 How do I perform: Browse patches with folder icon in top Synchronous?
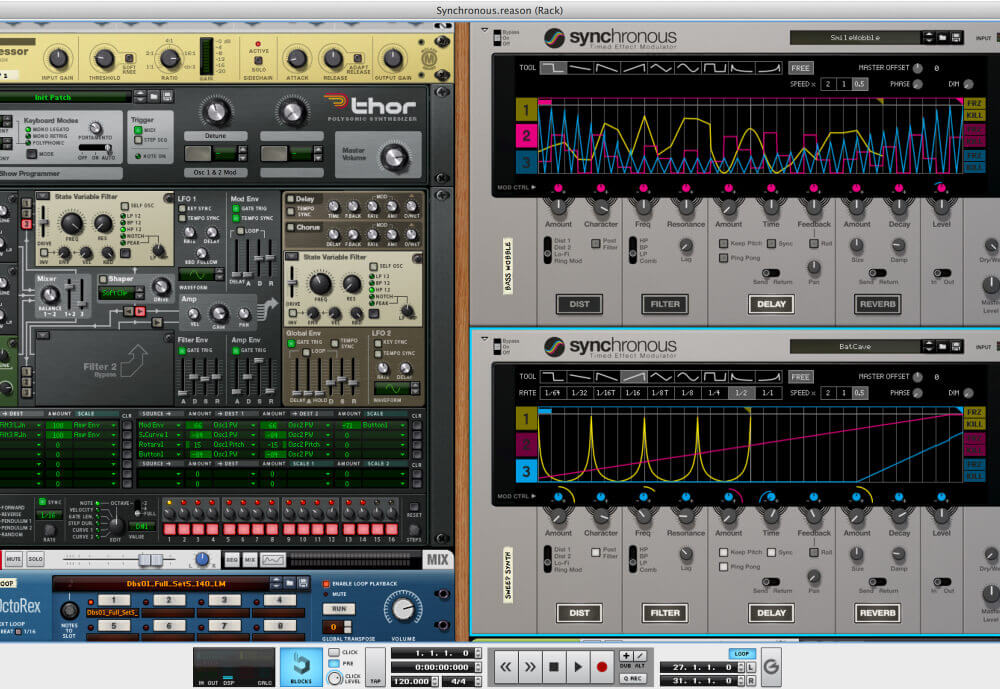[x=943, y=38]
